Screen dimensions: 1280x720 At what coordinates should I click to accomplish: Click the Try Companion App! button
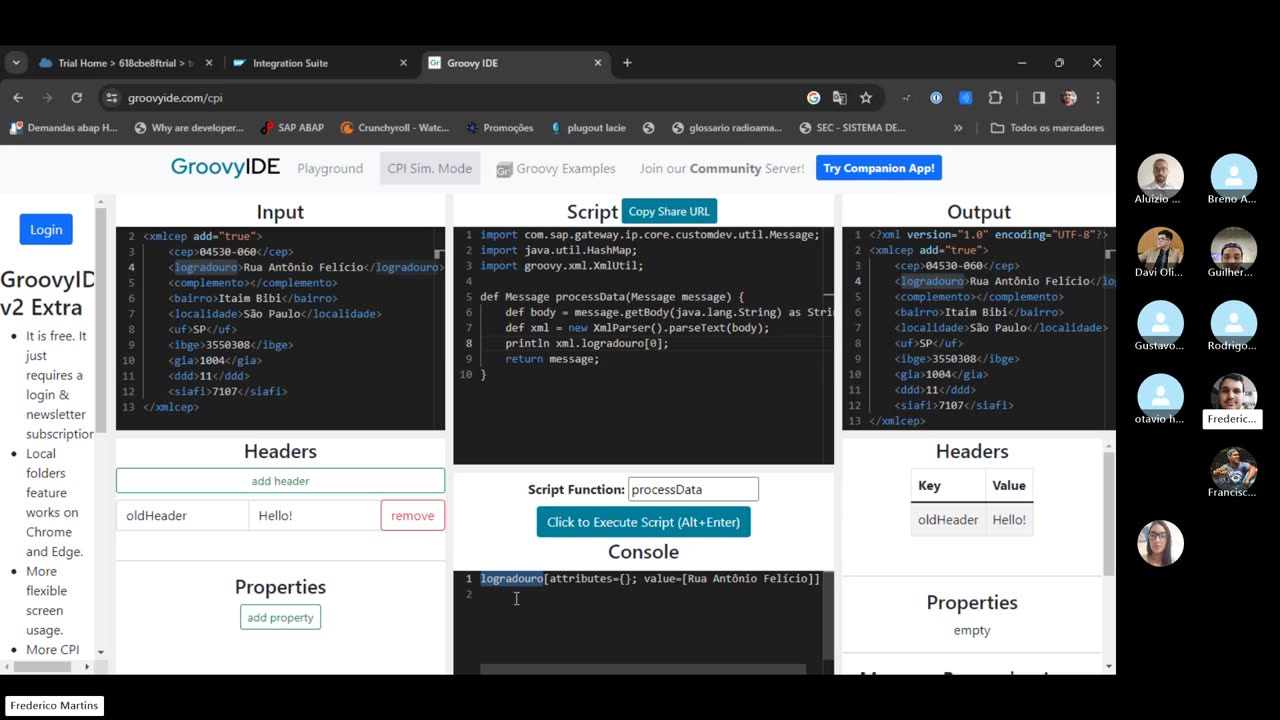point(879,168)
